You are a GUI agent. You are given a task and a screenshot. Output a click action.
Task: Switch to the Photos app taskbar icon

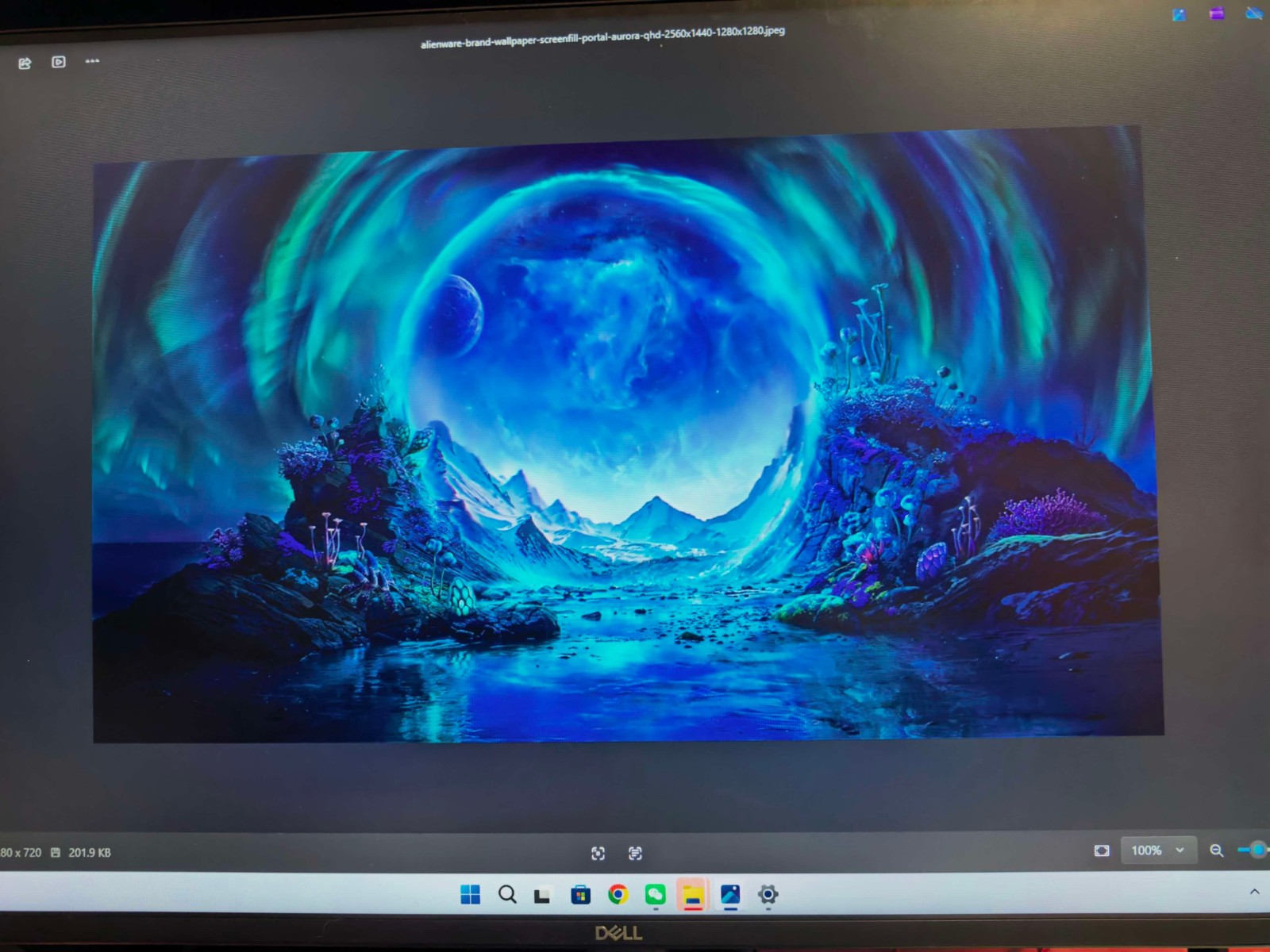730,895
